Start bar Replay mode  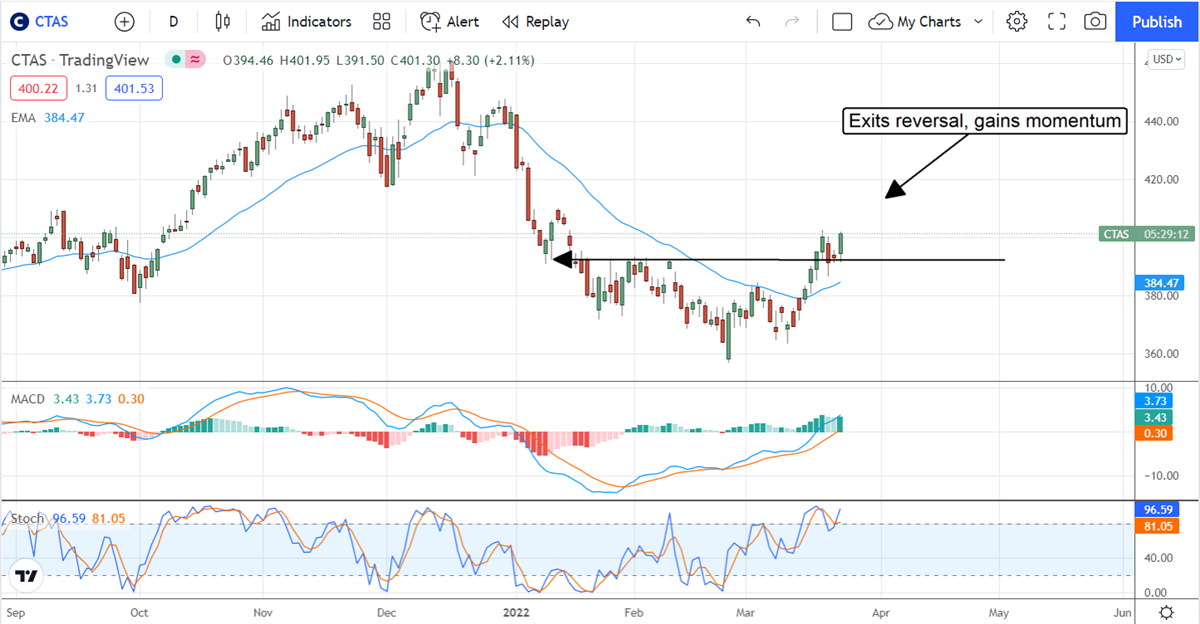(x=535, y=21)
